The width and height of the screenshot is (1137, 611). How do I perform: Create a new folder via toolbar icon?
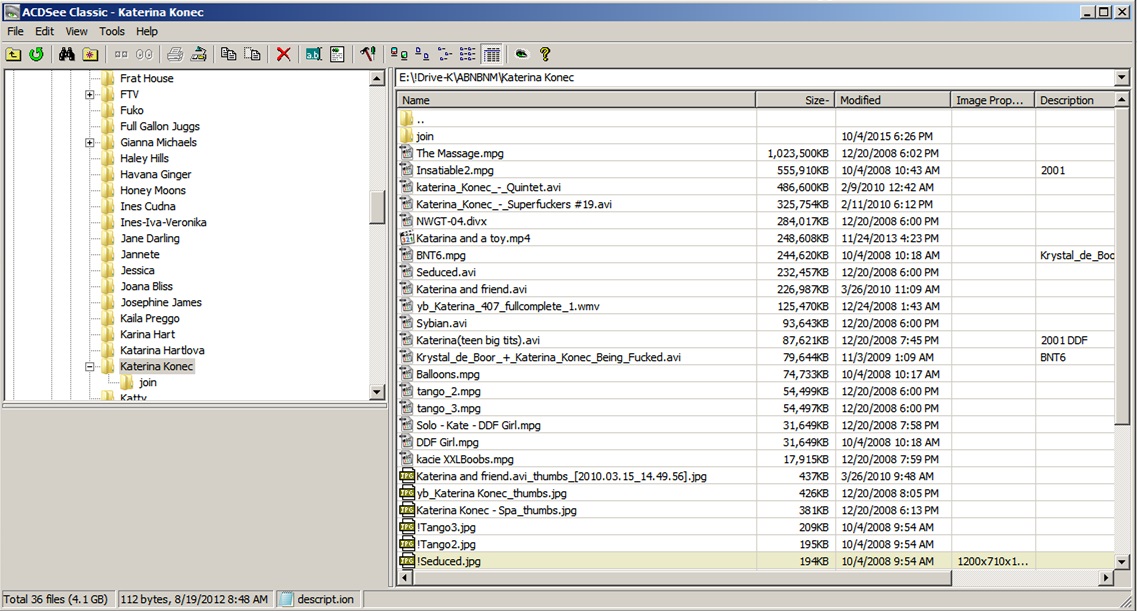coord(90,54)
